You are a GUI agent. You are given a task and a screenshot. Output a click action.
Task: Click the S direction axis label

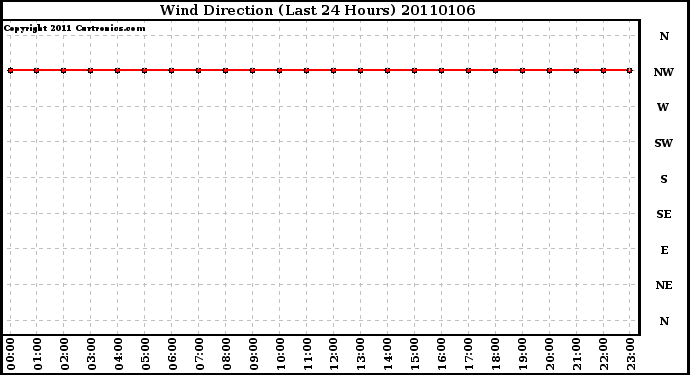click(664, 179)
